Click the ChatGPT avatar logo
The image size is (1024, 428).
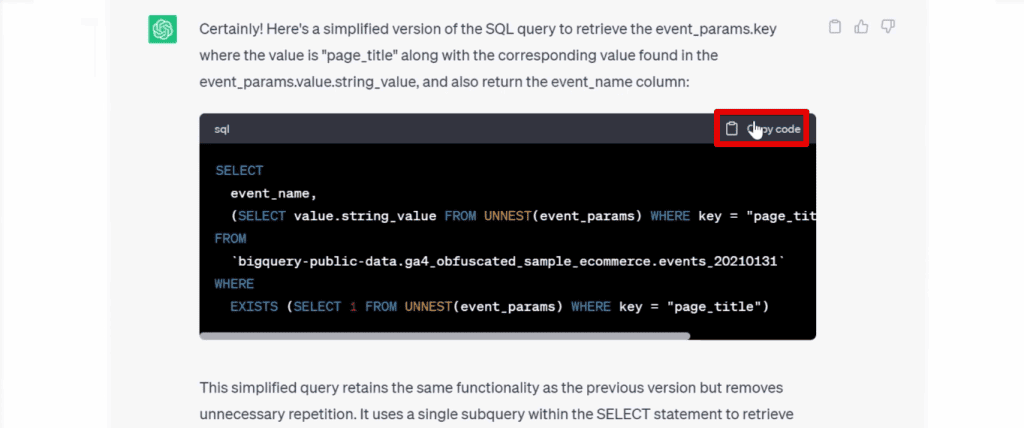click(x=163, y=29)
